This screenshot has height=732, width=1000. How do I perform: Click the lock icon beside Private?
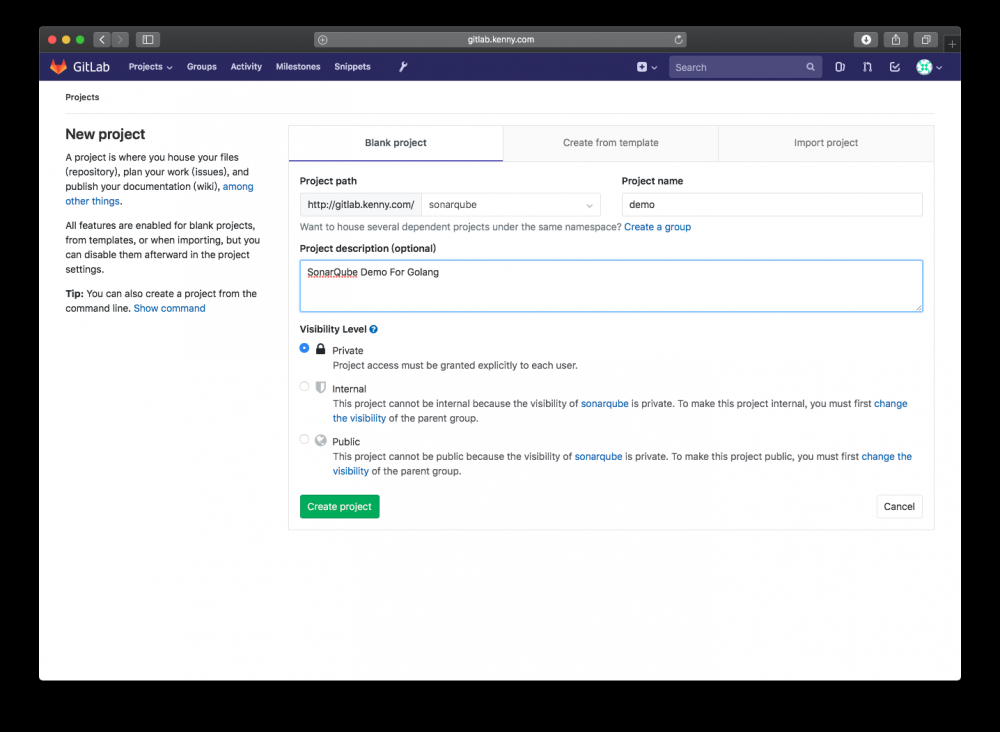pos(321,349)
